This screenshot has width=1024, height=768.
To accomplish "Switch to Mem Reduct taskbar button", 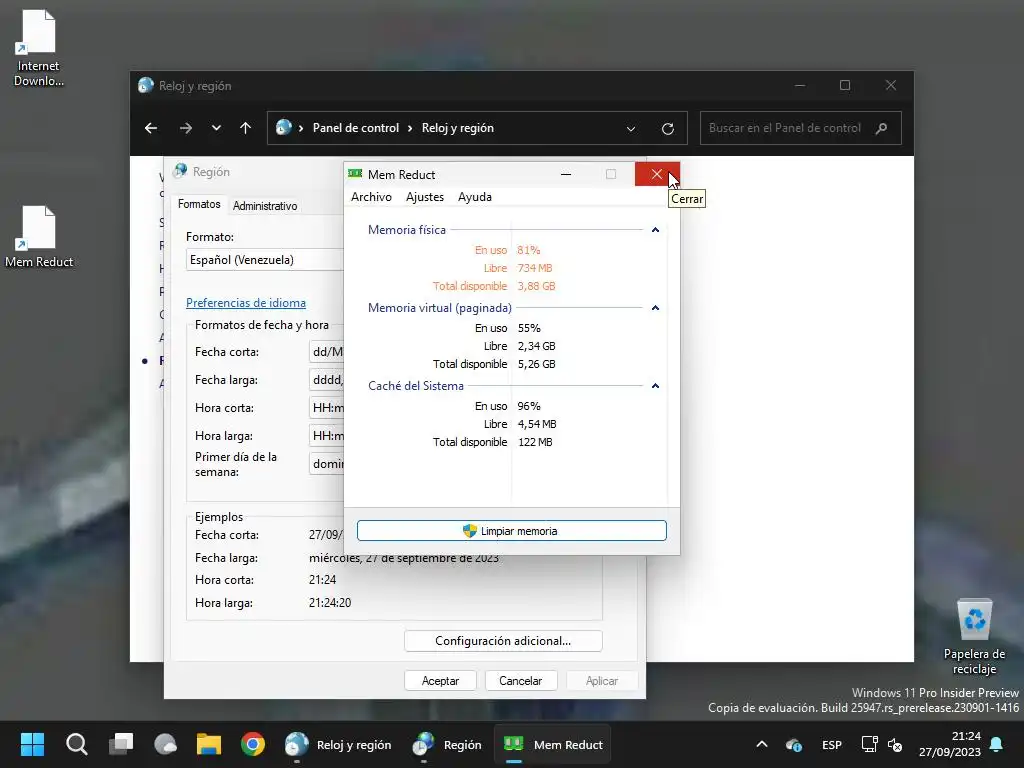I will click(552, 744).
